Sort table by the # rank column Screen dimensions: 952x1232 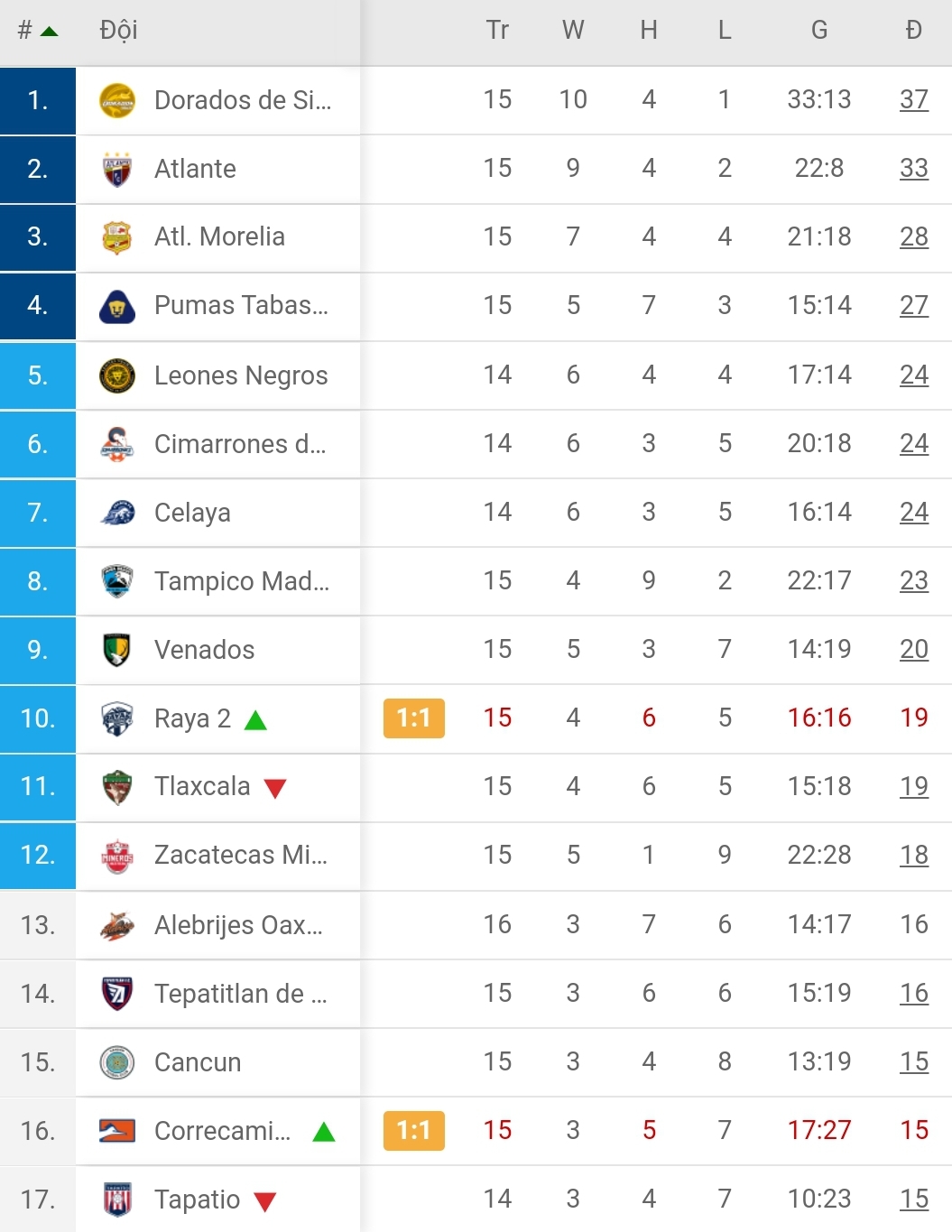(36, 31)
